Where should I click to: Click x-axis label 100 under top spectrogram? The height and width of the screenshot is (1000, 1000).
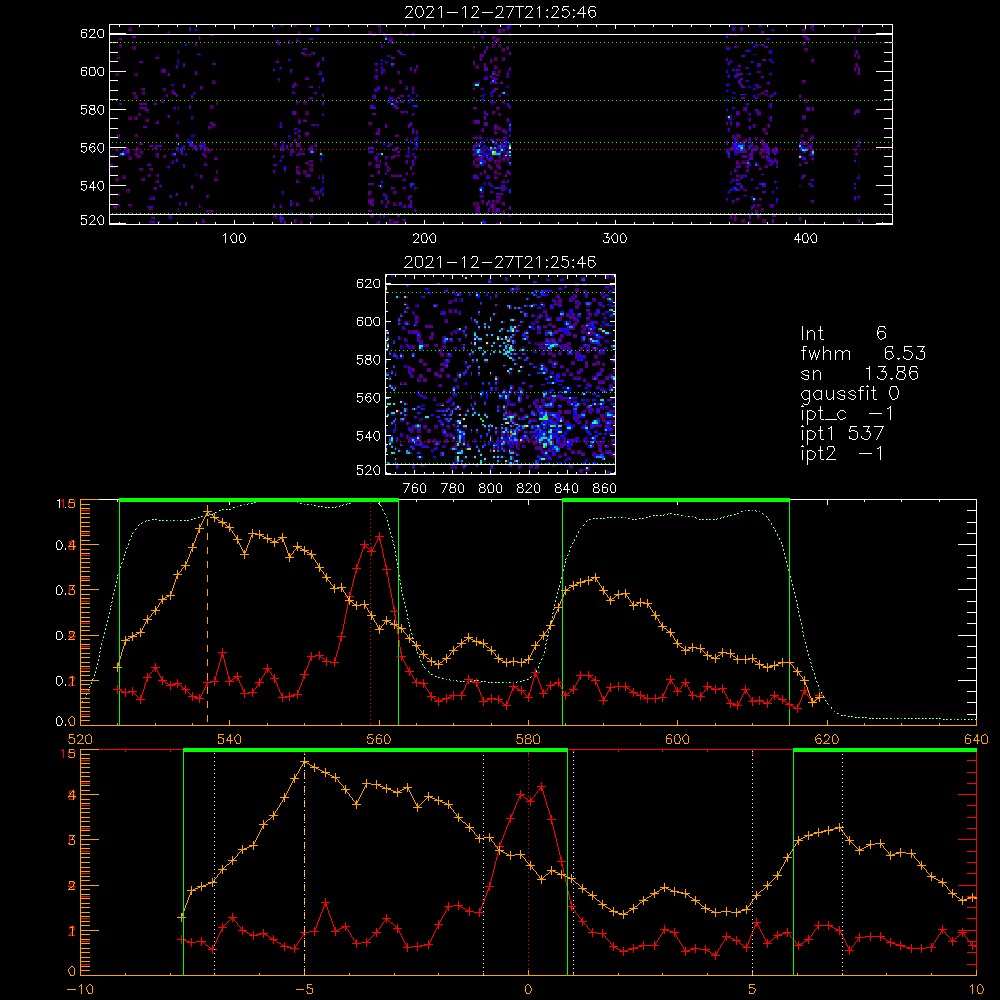click(x=234, y=239)
